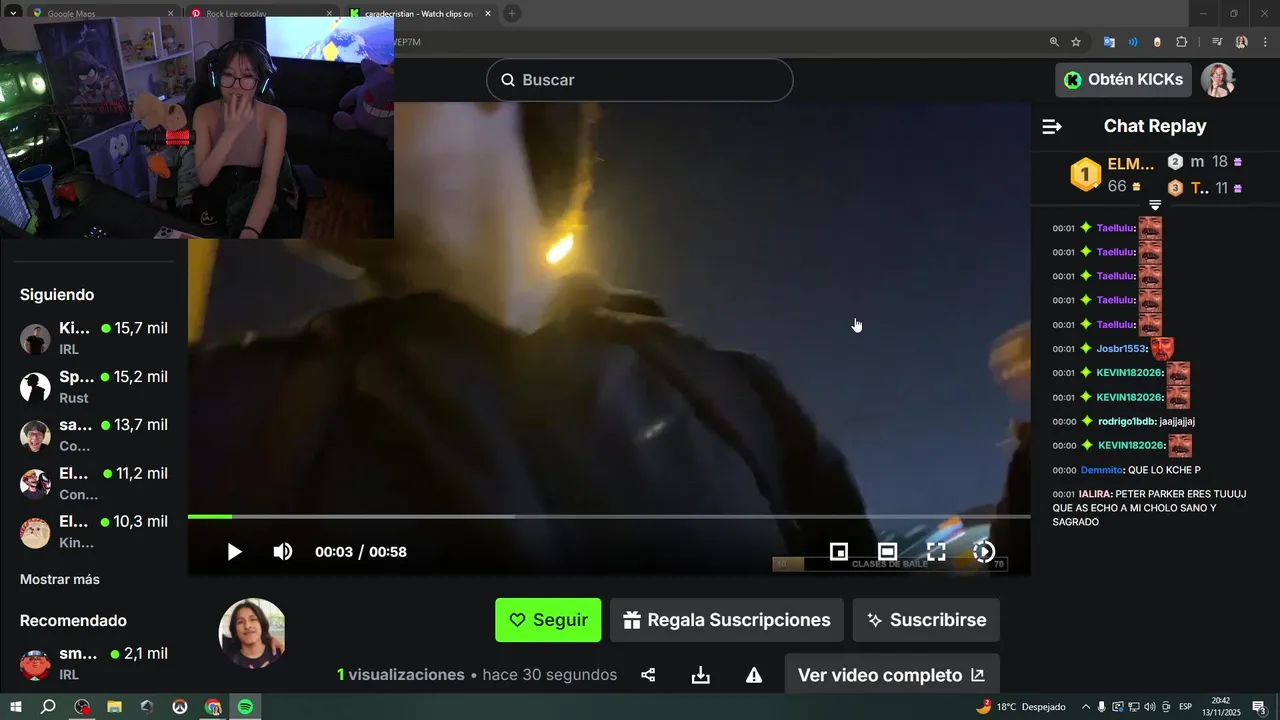The height and width of the screenshot is (720, 1280).
Task: Collapse the Chat Replay panel icon
Action: pos(1051,126)
